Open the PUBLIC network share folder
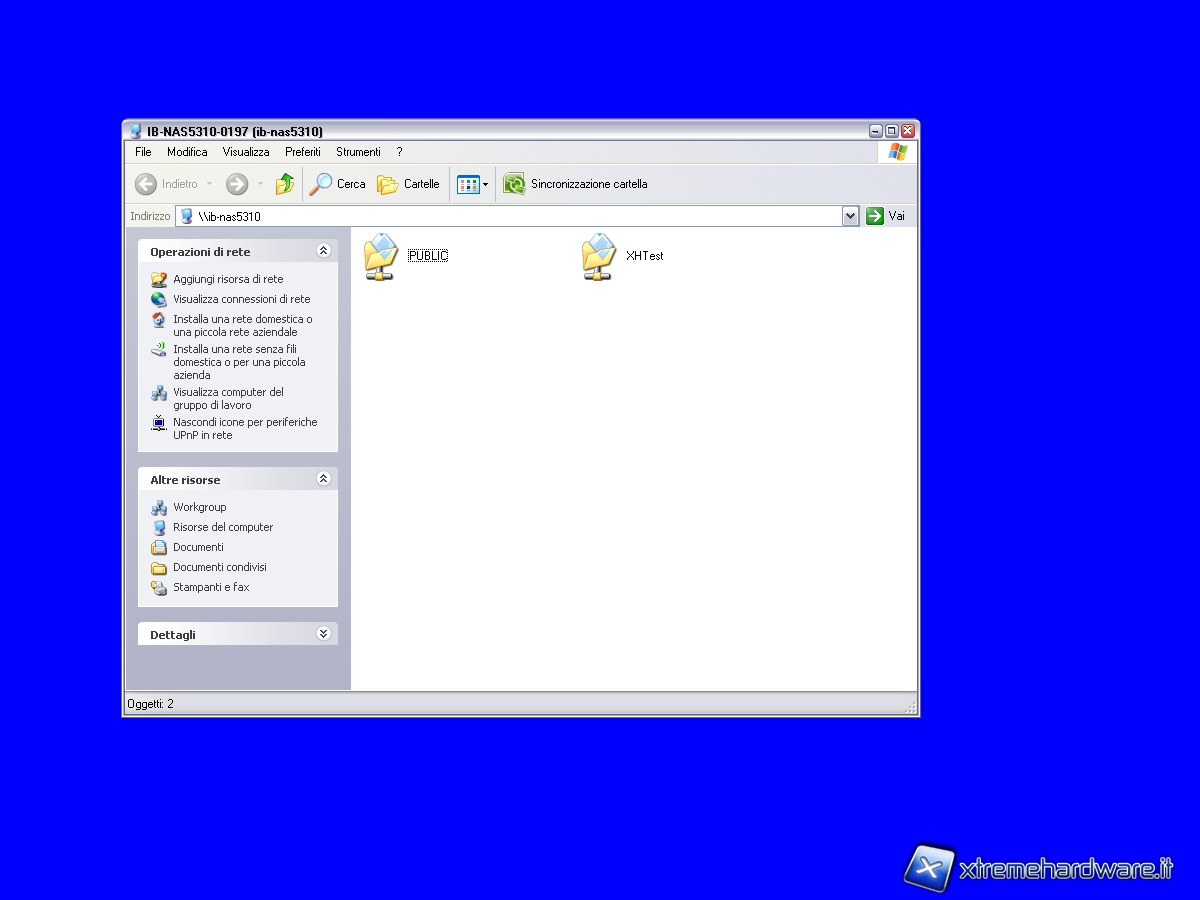This screenshot has height=900, width=1200. [x=381, y=256]
